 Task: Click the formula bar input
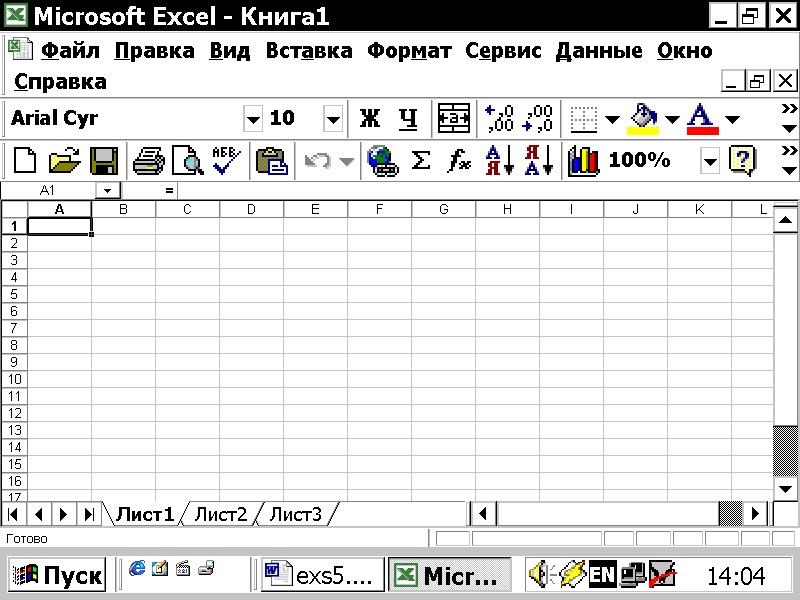click(x=487, y=191)
